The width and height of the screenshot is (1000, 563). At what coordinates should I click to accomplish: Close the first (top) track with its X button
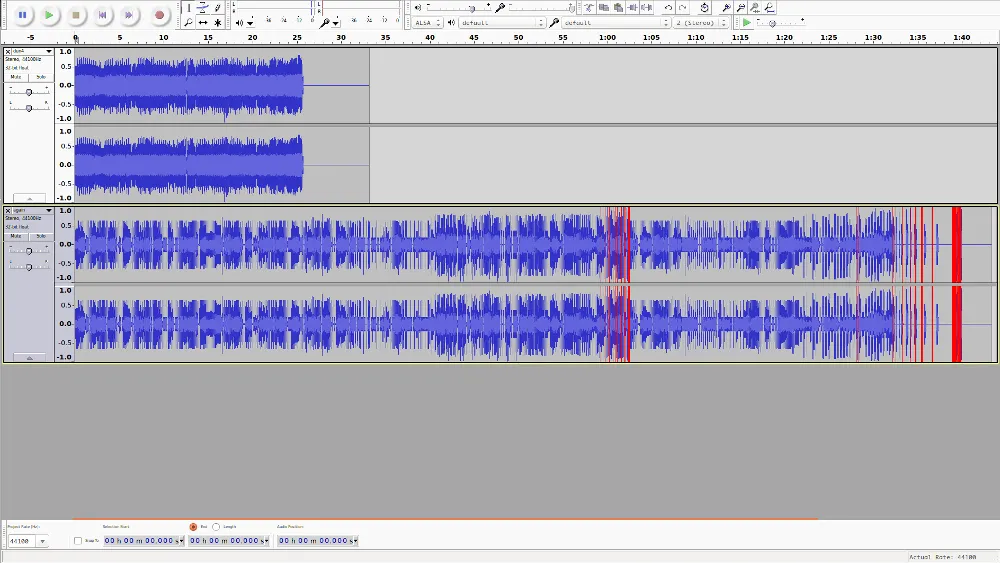[x=8, y=51]
